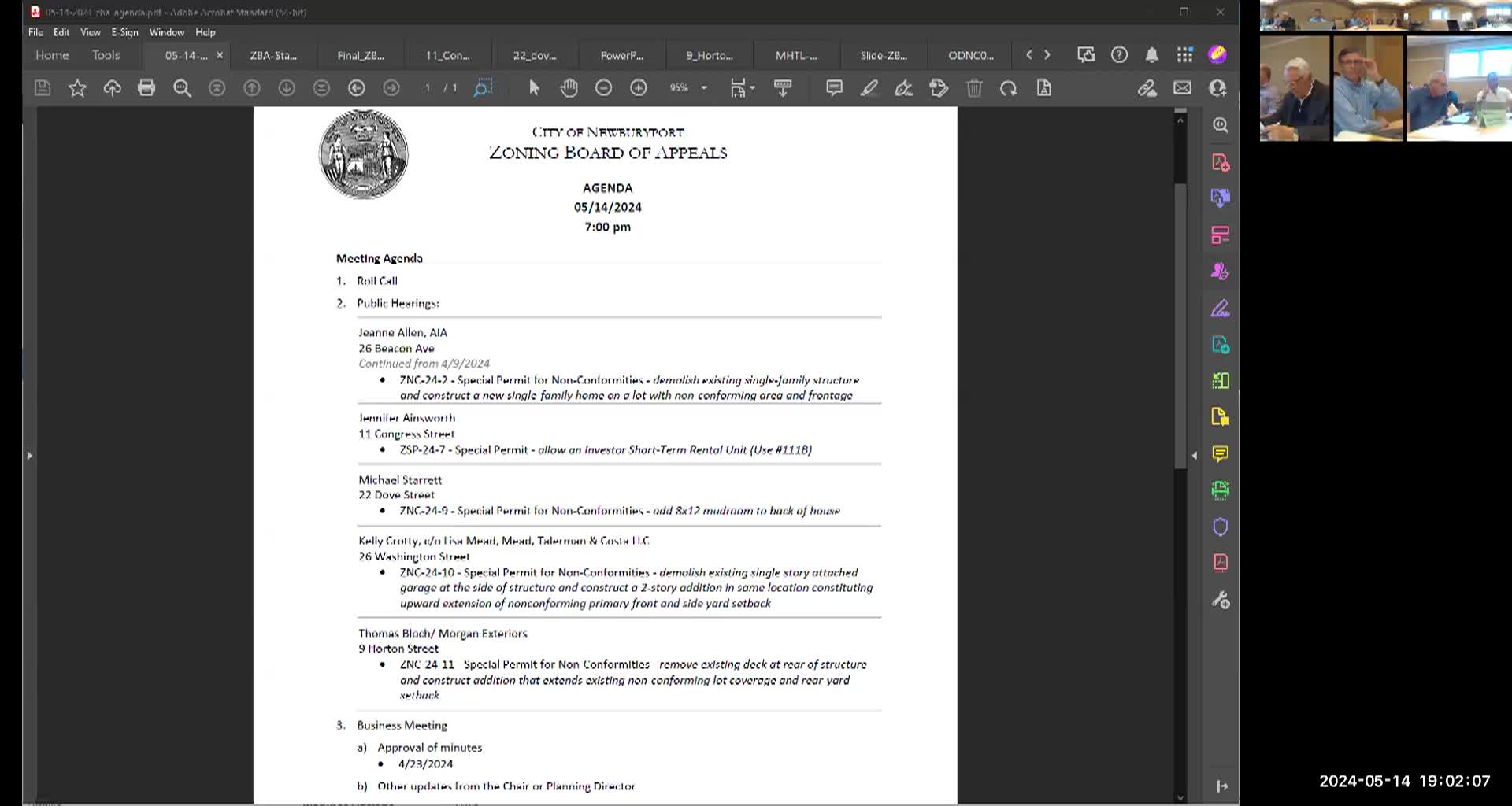
Task: Go to previous page arrow
Action: [x=252, y=88]
